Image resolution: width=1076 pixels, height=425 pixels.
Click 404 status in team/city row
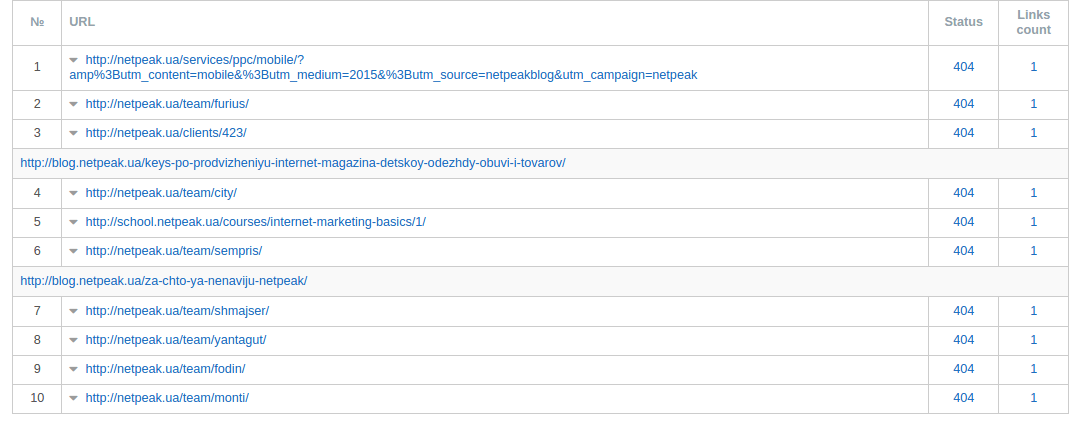coord(963,193)
